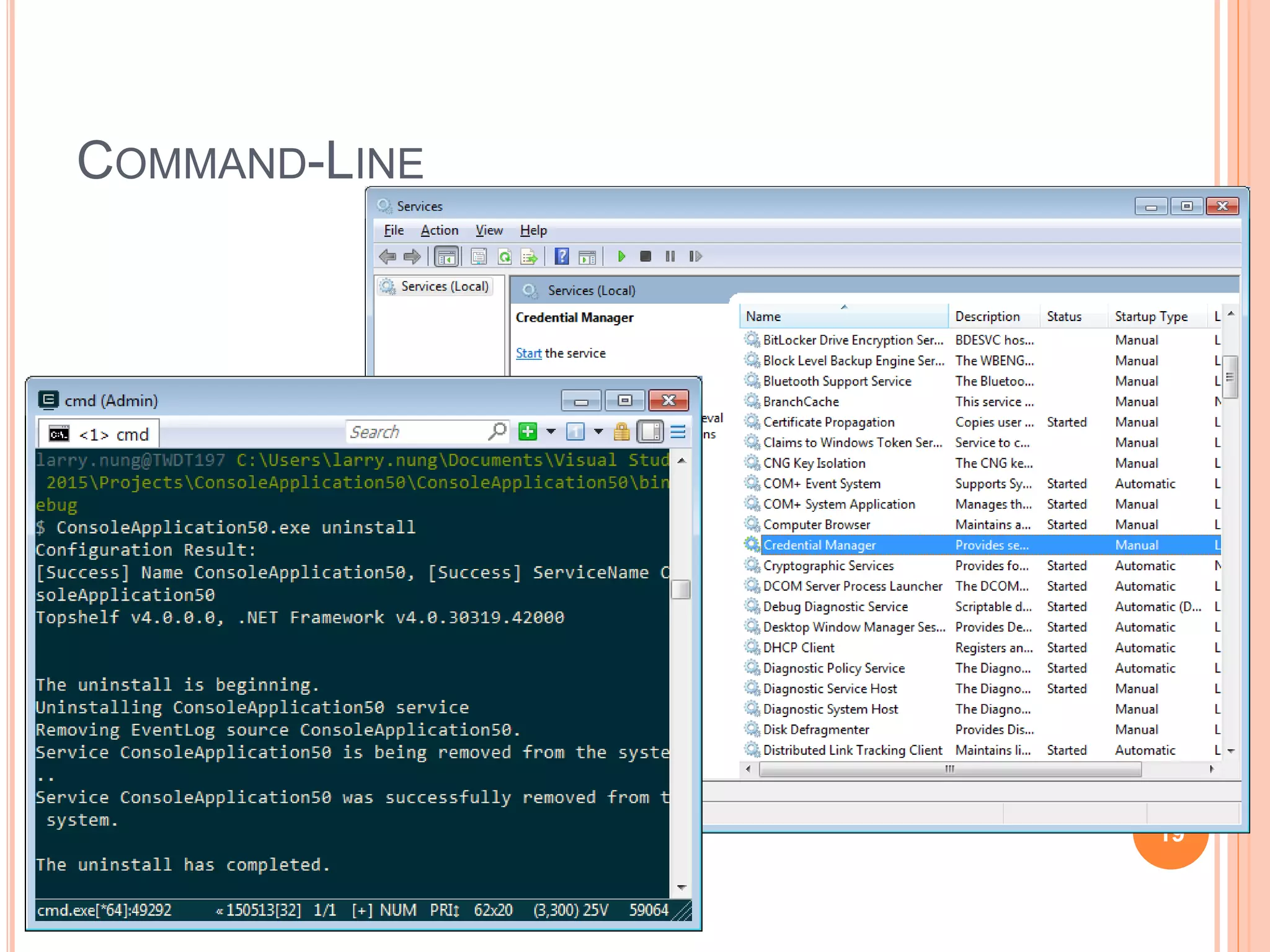
Task: Select Distributed Link Tracking Client row
Action: click(x=982, y=750)
